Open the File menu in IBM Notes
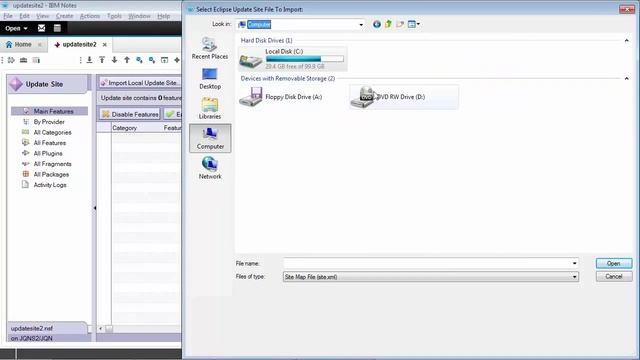 click(x=8, y=16)
